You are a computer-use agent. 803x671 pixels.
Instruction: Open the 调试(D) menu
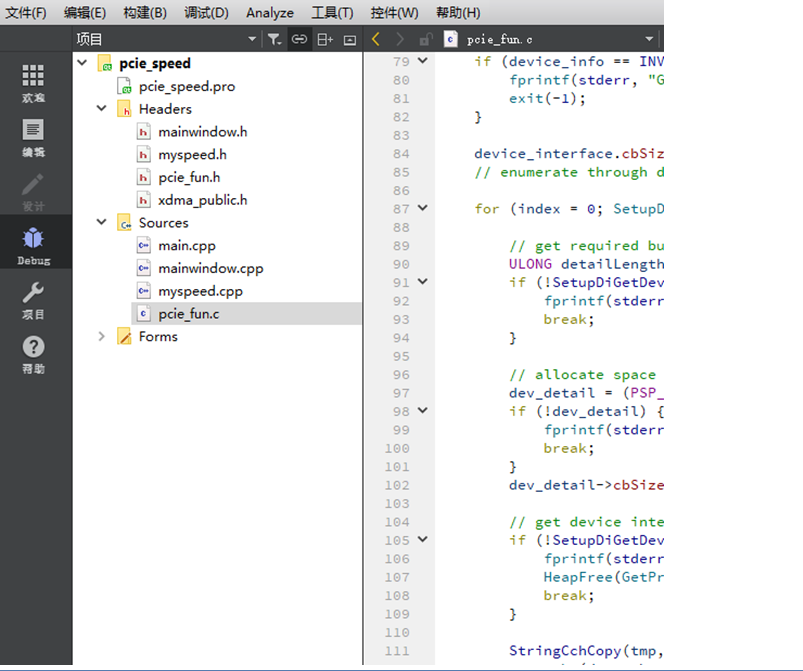[x=206, y=12]
